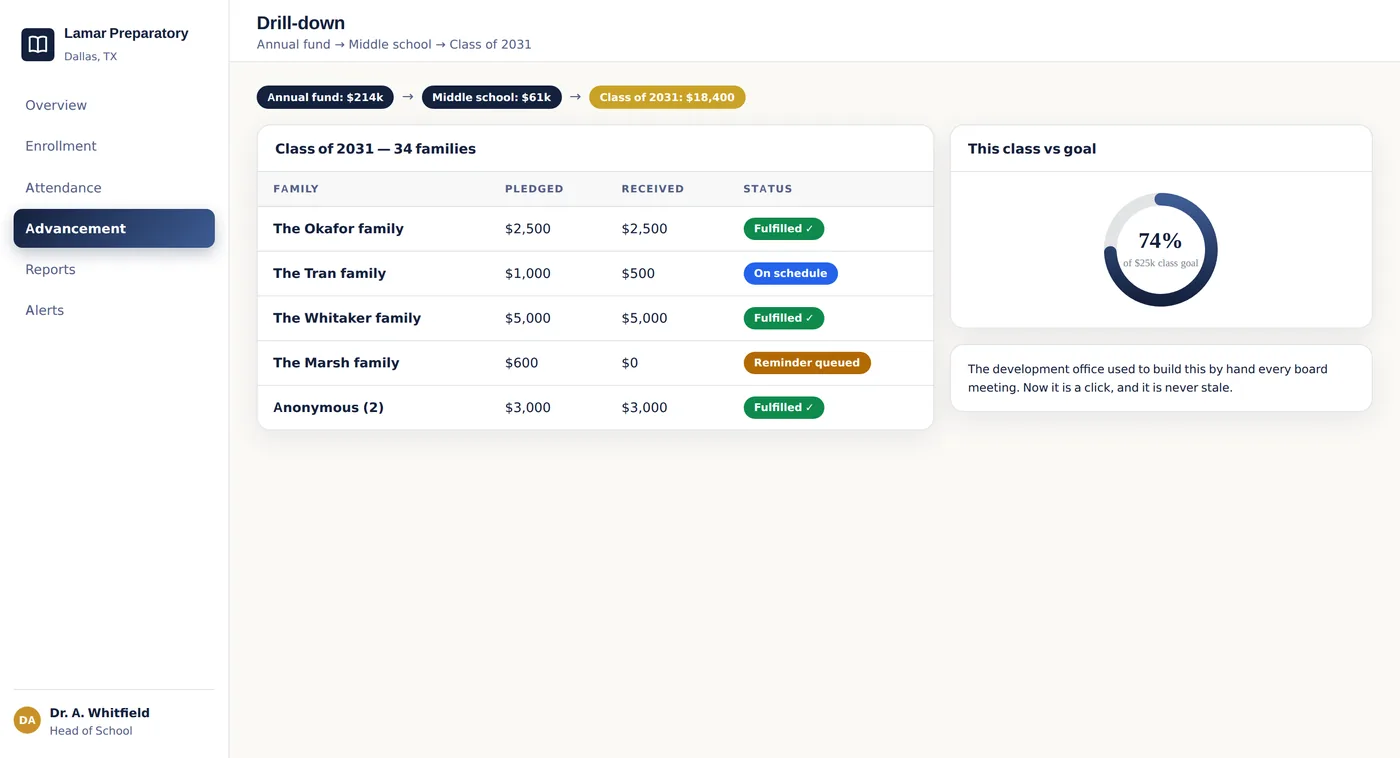Select The Marsh family row name

(x=336, y=363)
